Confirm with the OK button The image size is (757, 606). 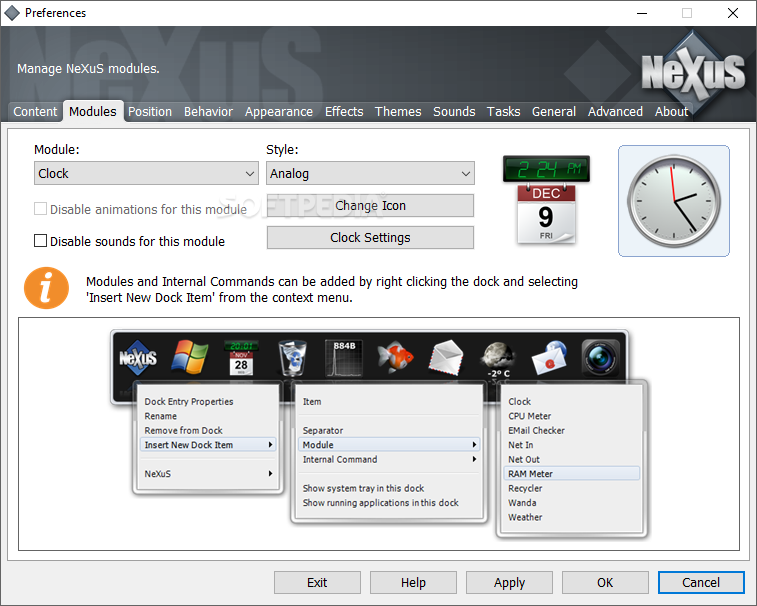click(605, 582)
